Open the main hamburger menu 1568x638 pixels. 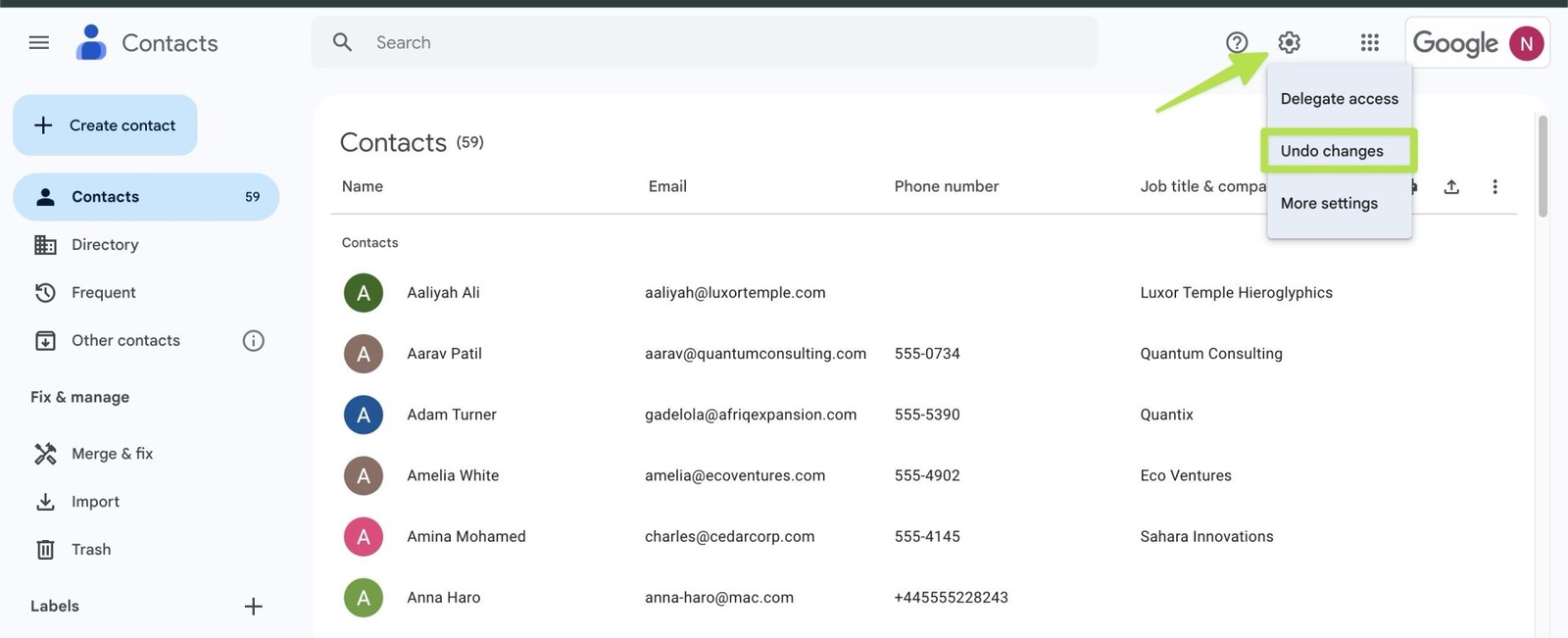(x=39, y=42)
